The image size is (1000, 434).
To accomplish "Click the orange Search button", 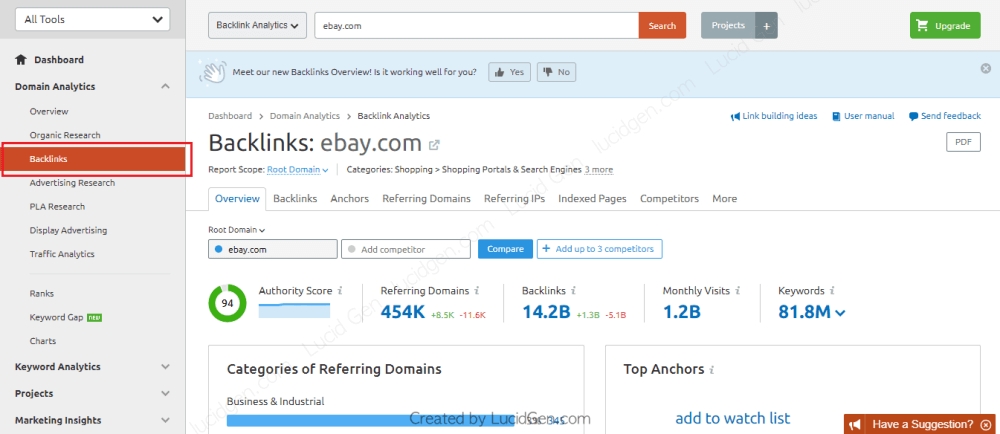I will [662, 25].
